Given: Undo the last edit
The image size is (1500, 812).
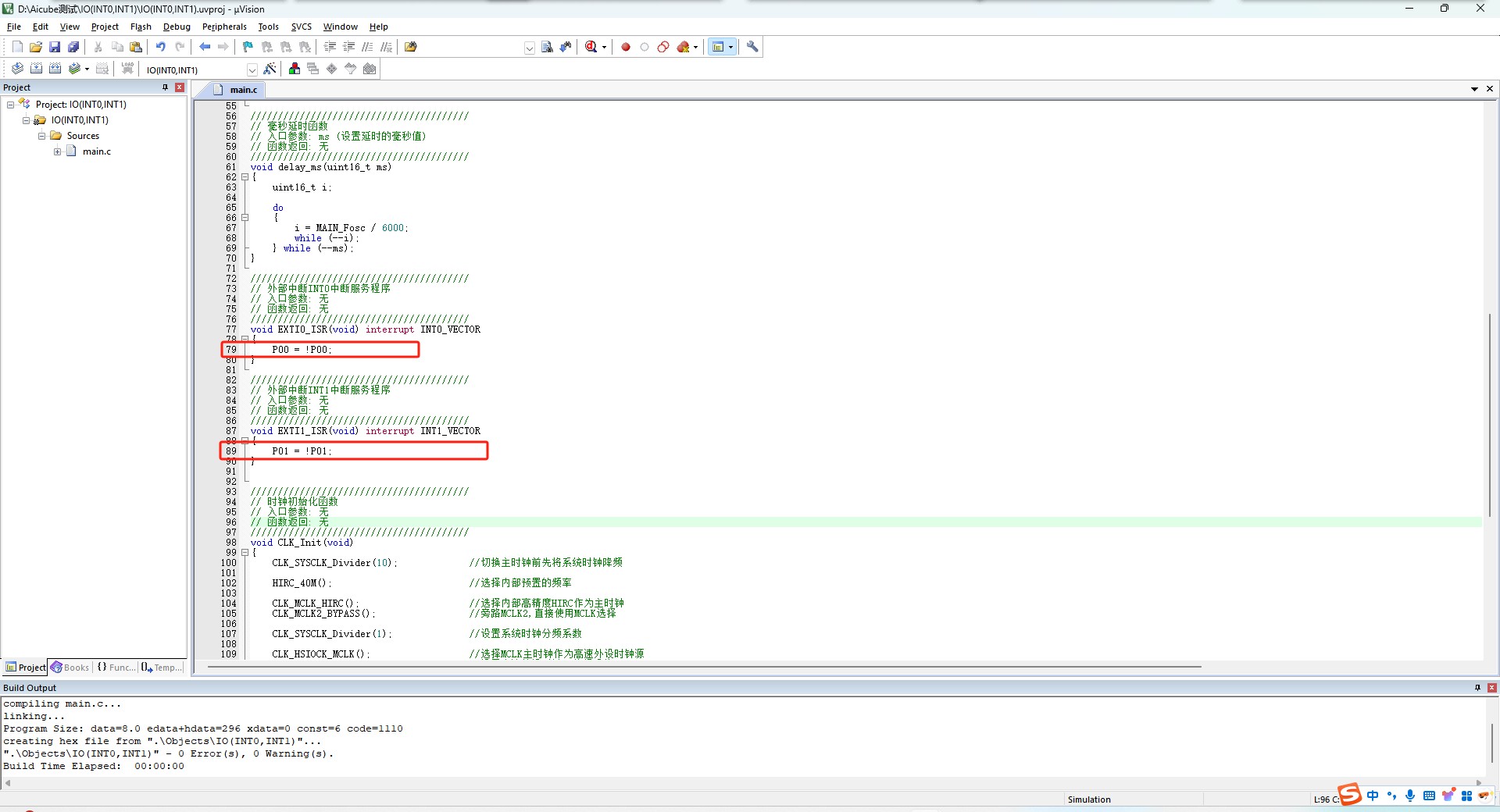Looking at the screenshot, I should [160, 47].
